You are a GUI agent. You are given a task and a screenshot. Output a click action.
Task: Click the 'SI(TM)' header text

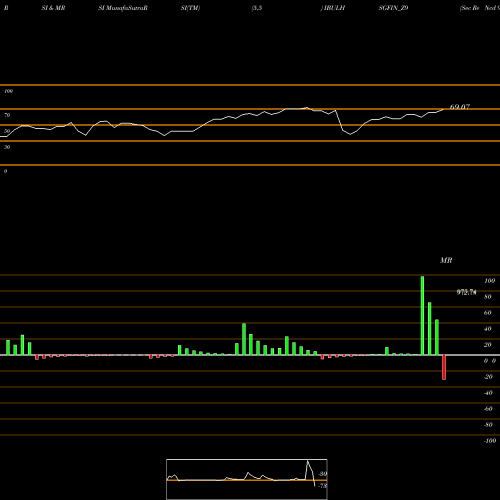(x=190, y=8)
